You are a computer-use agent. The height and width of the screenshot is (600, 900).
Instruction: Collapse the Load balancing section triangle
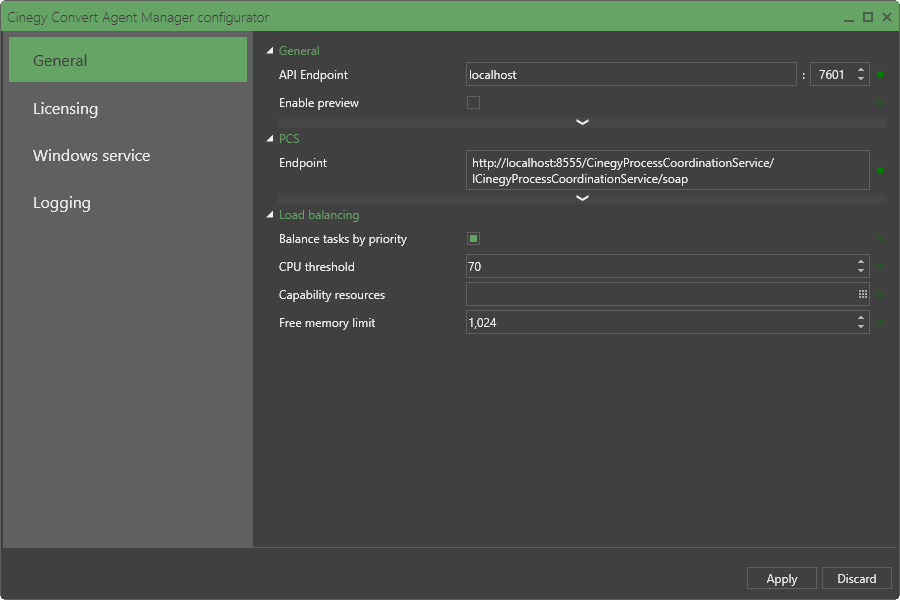(x=270, y=215)
